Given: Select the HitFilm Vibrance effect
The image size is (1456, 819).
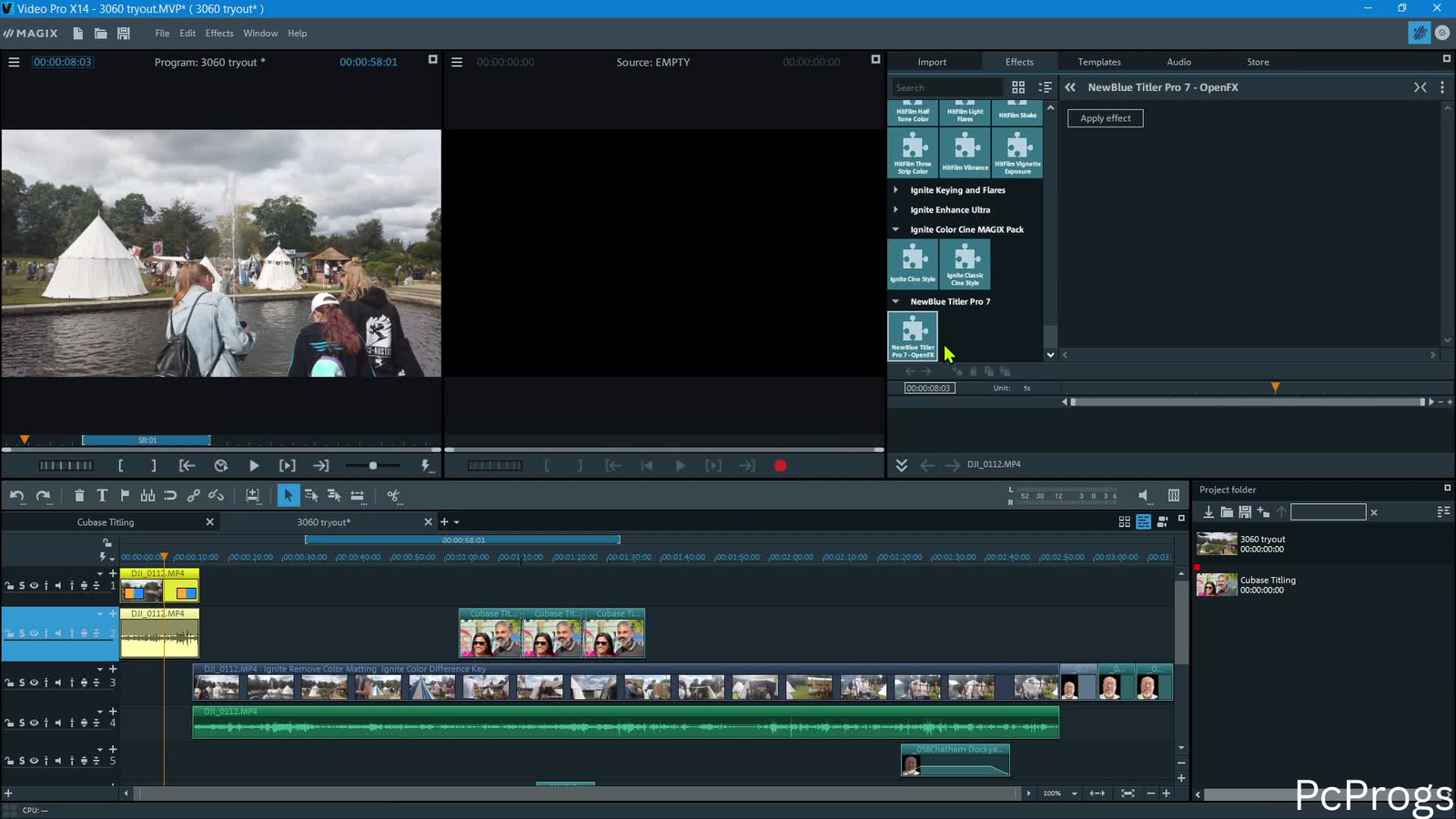Looking at the screenshot, I should coord(966,152).
